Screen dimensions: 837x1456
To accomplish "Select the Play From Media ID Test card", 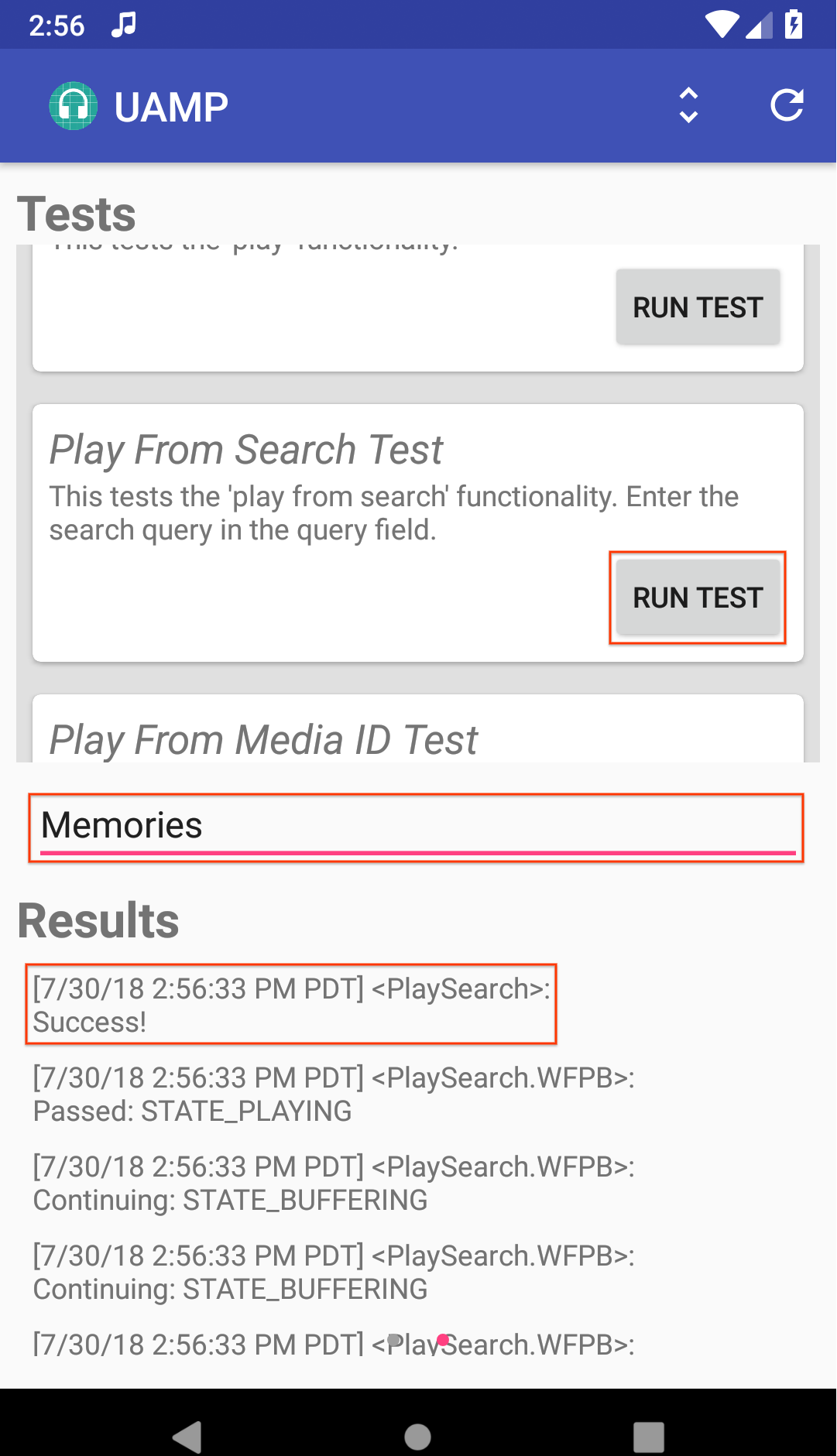I will coord(418,731).
